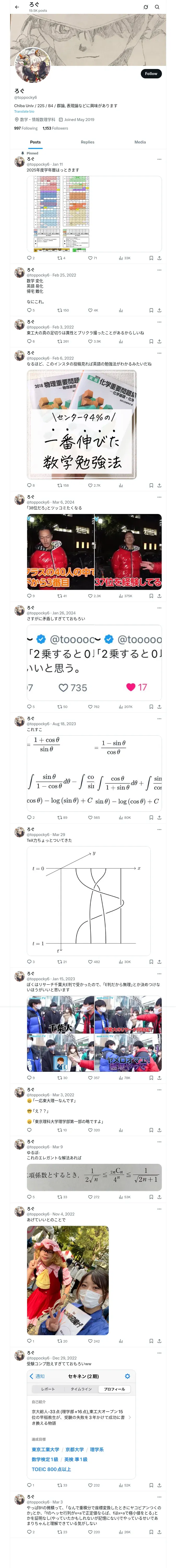176x1568 pixels.
Task: Go back using the top arrow
Action: point(17,7)
